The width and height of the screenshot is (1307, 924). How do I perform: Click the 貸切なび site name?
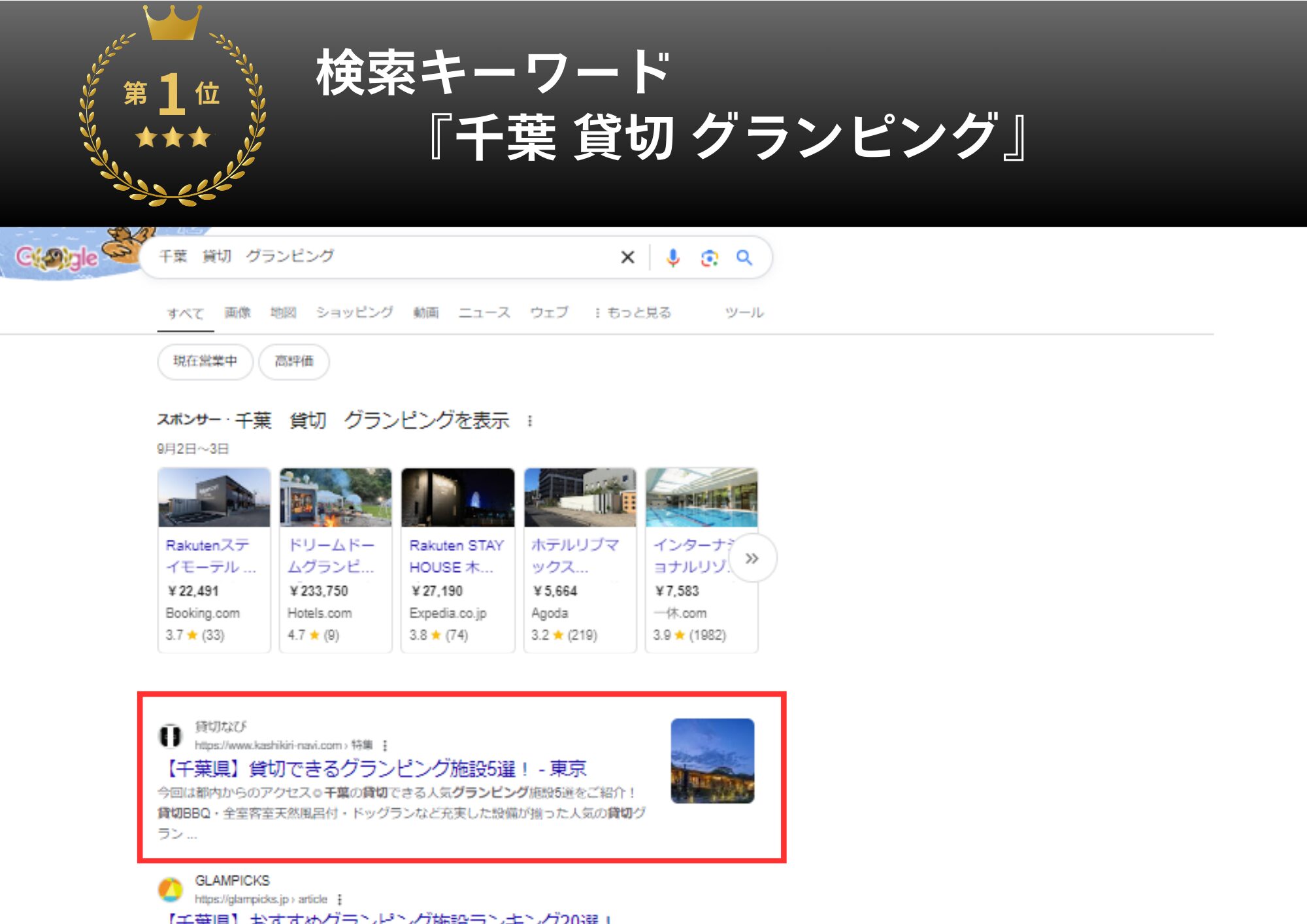coord(220,727)
